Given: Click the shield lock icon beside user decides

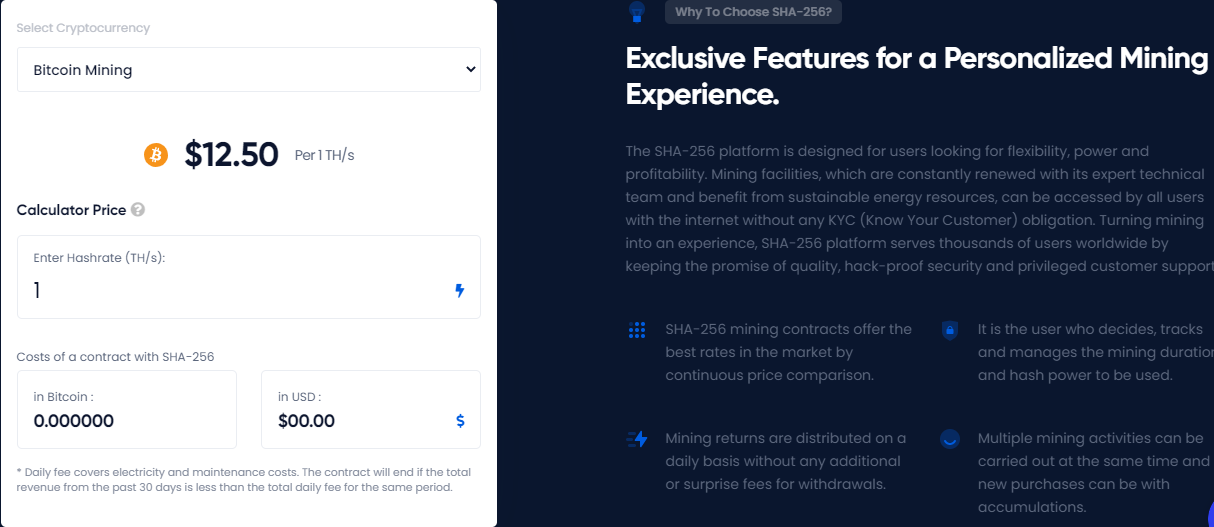Looking at the screenshot, I should (950, 330).
